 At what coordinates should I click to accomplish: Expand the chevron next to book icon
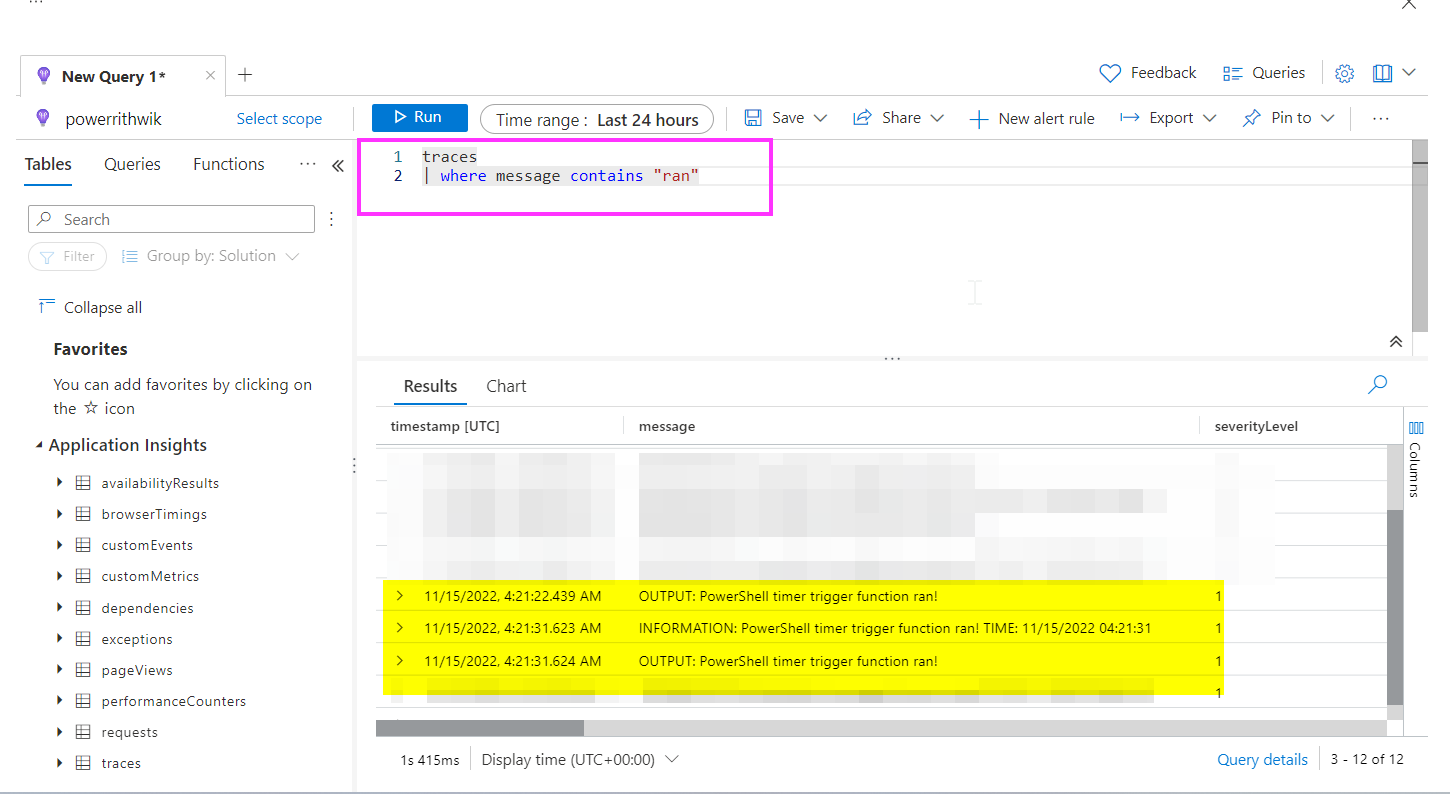tap(1409, 72)
